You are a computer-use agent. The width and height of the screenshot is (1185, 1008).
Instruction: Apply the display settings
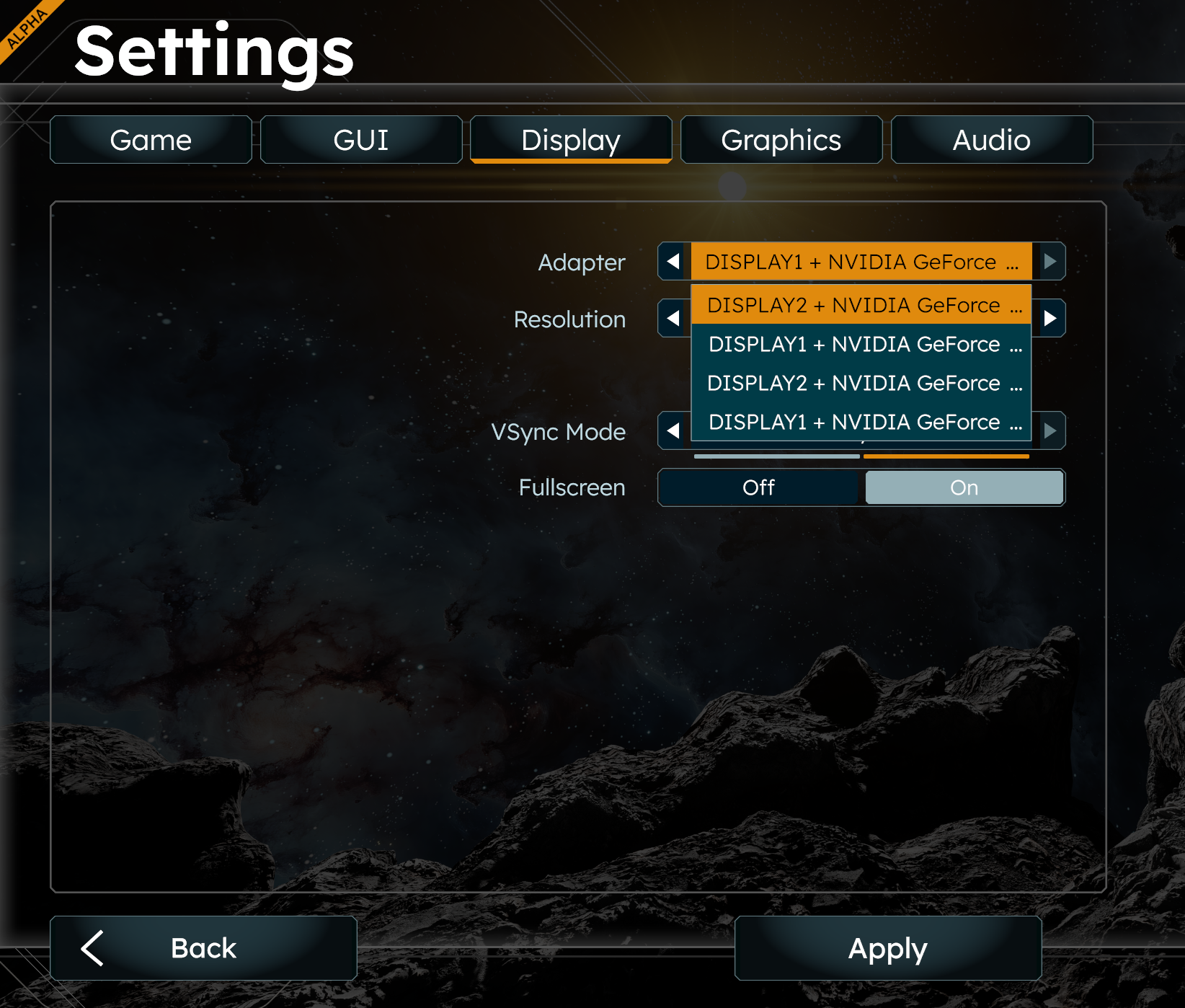click(x=888, y=948)
